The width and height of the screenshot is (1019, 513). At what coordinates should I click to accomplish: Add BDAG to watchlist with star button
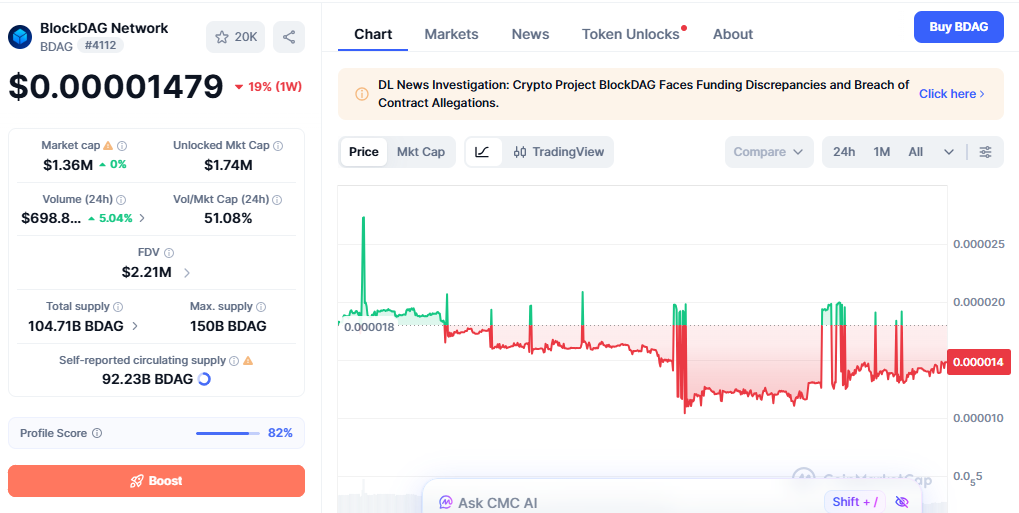[235, 37]
